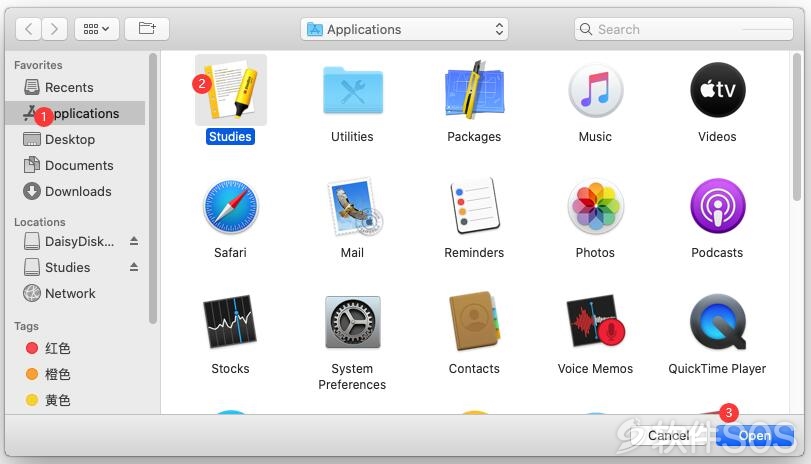Screen dimensions: 811x464
Task: Select the System Preferences icon
Action: coord(353,322)
